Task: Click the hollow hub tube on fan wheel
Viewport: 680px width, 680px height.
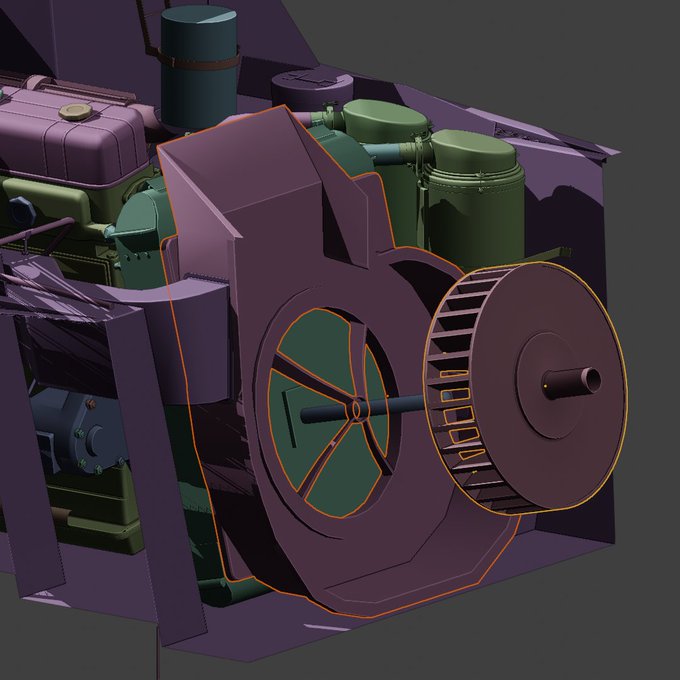Action: pos(572,382)
